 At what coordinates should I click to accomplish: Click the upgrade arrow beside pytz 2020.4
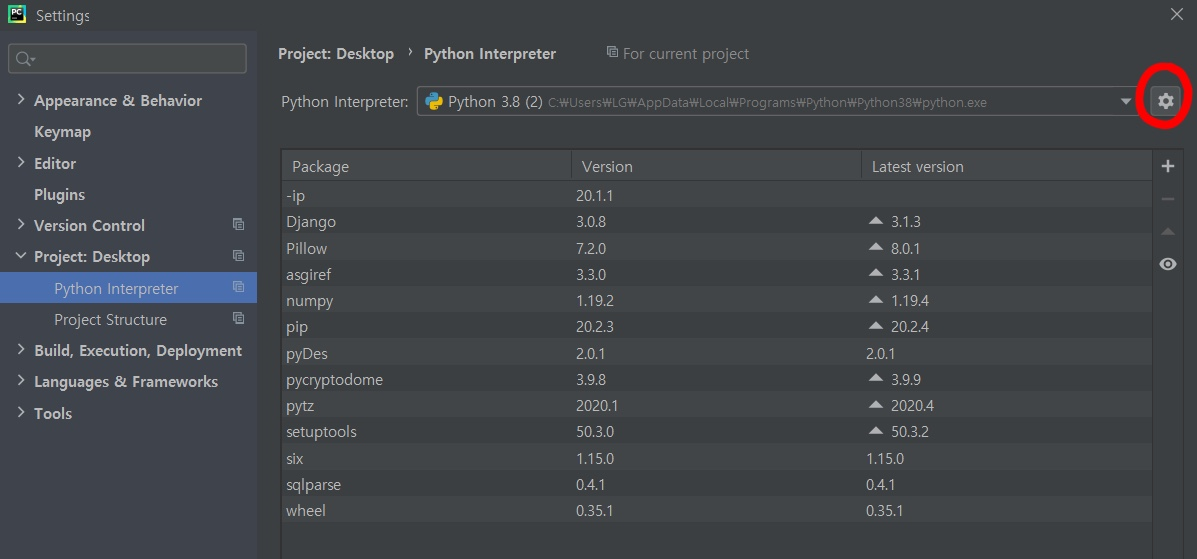pos(876,405)
